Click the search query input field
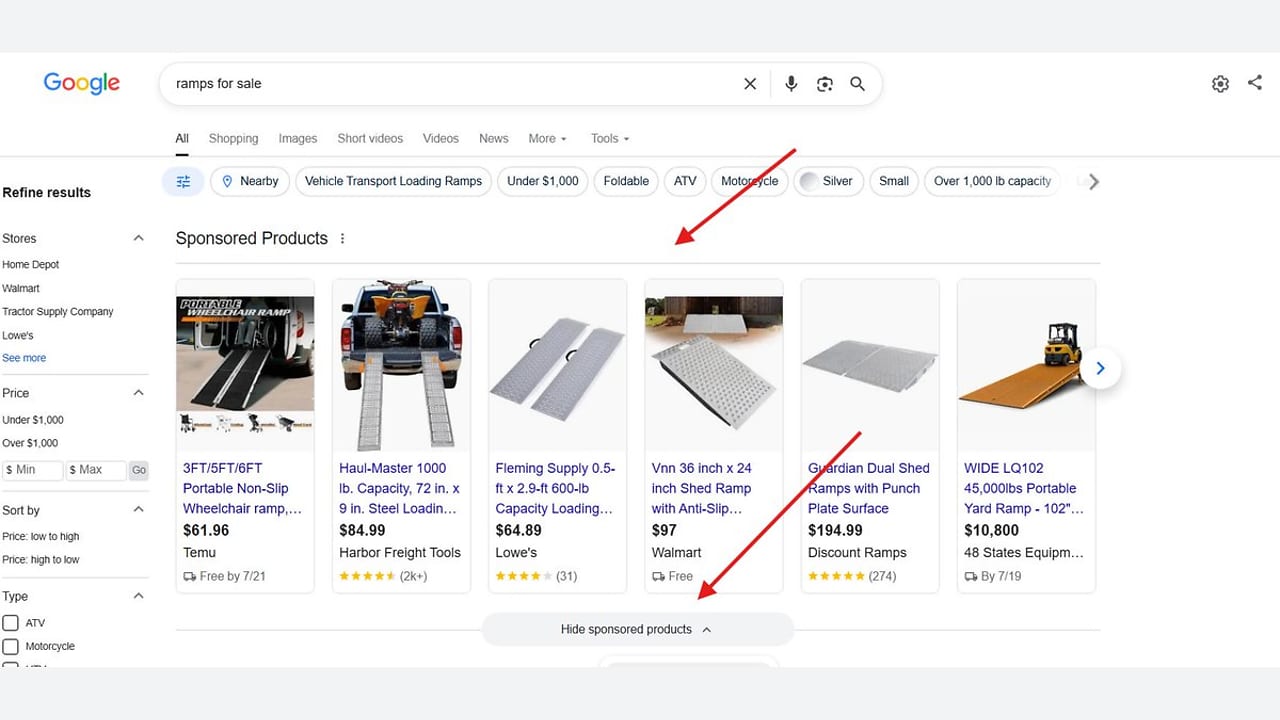1280x720 pixels. click(x=450, y=84)
